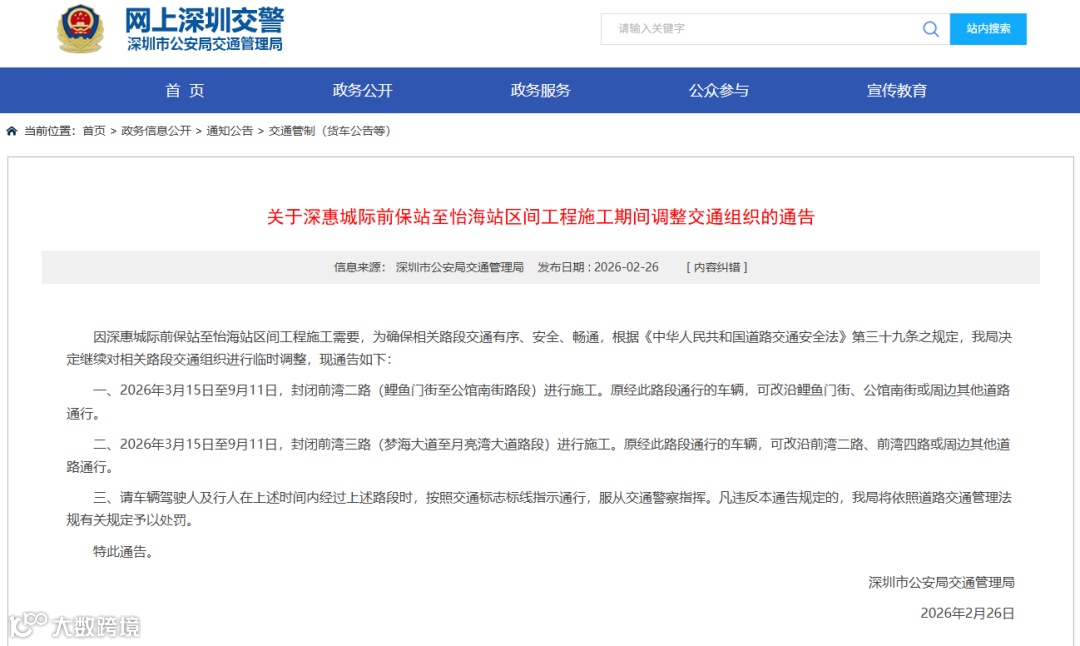
Task: Click the 首页 breadcrumb link
Action: 94,131
